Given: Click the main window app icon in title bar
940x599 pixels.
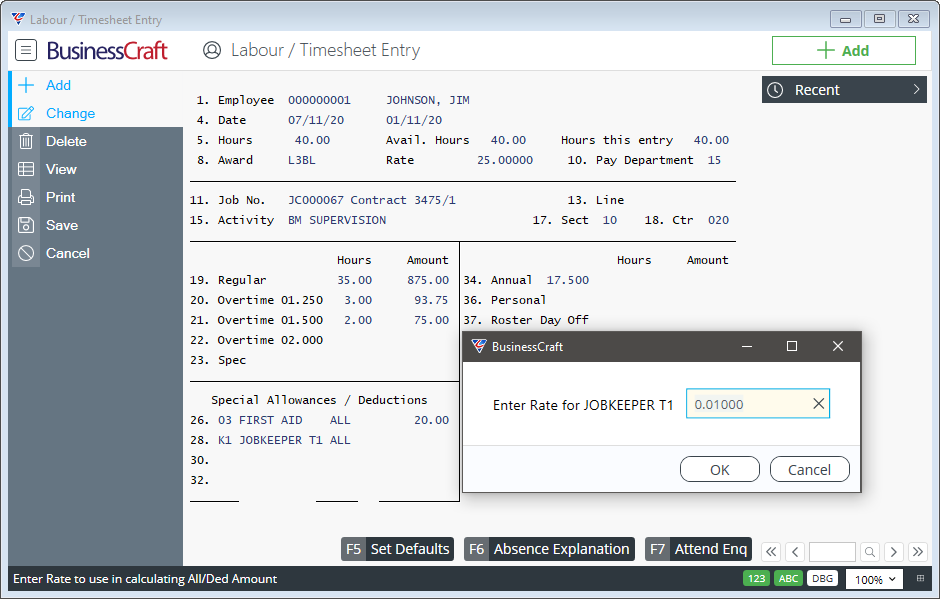Looking at the screenshot, I should (19, 19).
